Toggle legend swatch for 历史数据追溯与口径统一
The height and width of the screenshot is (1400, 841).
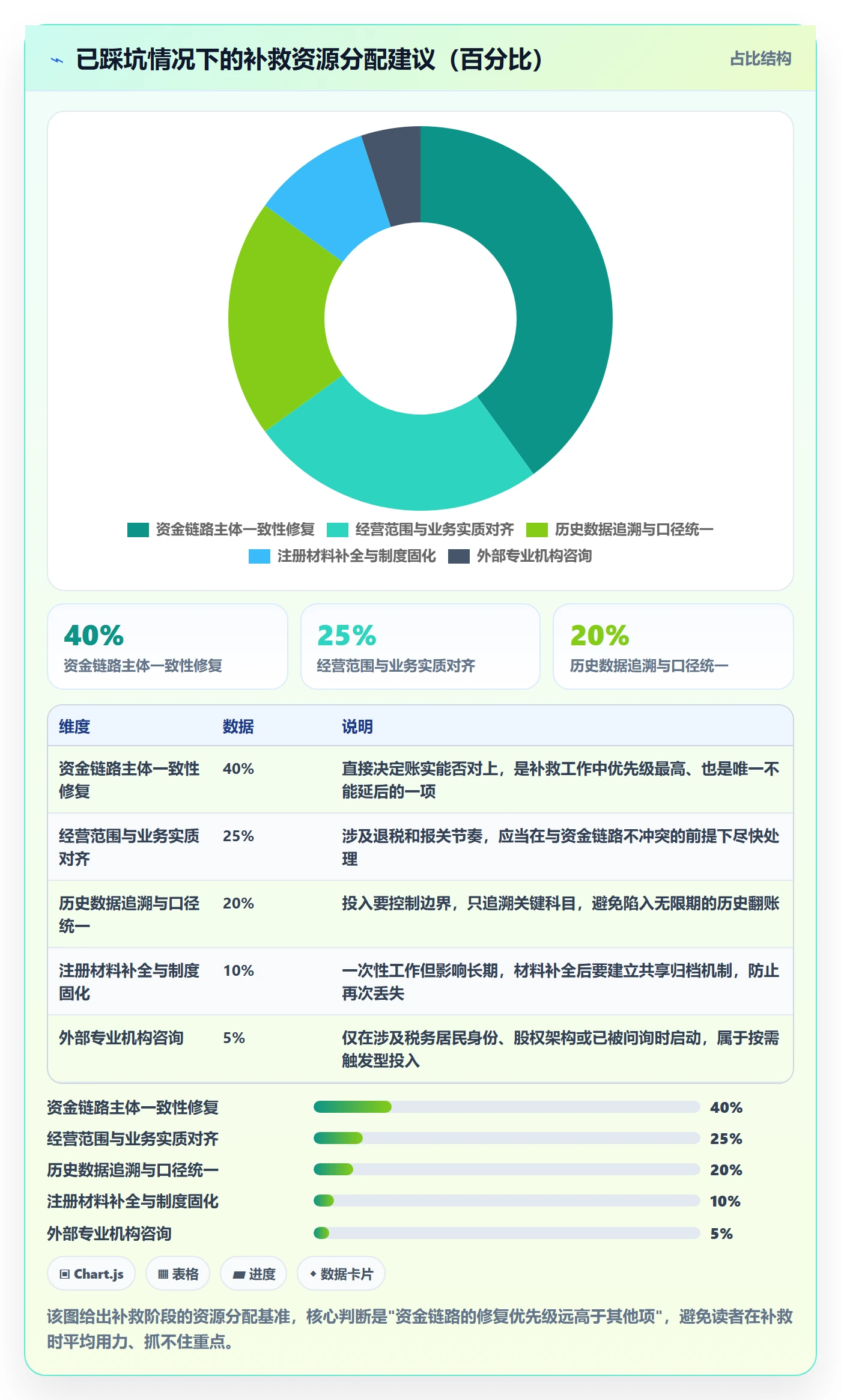[536, 530]
